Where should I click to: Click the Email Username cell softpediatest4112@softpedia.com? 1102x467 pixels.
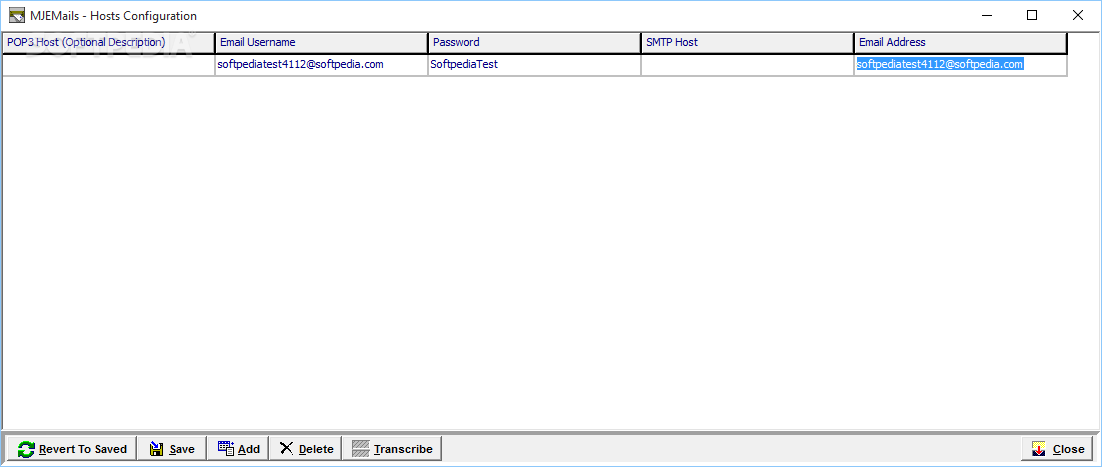[322, 65]
